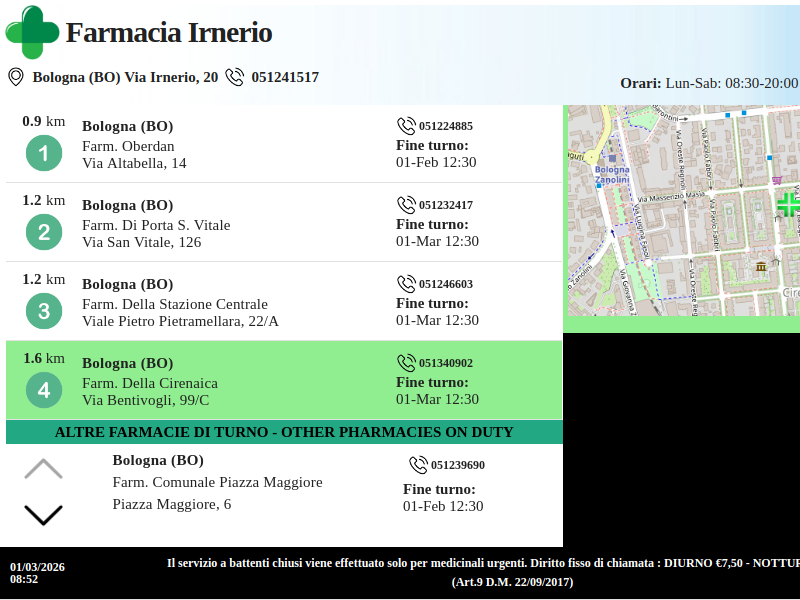Select the Altre Farmacie di Turno header

tap(284, 432)
